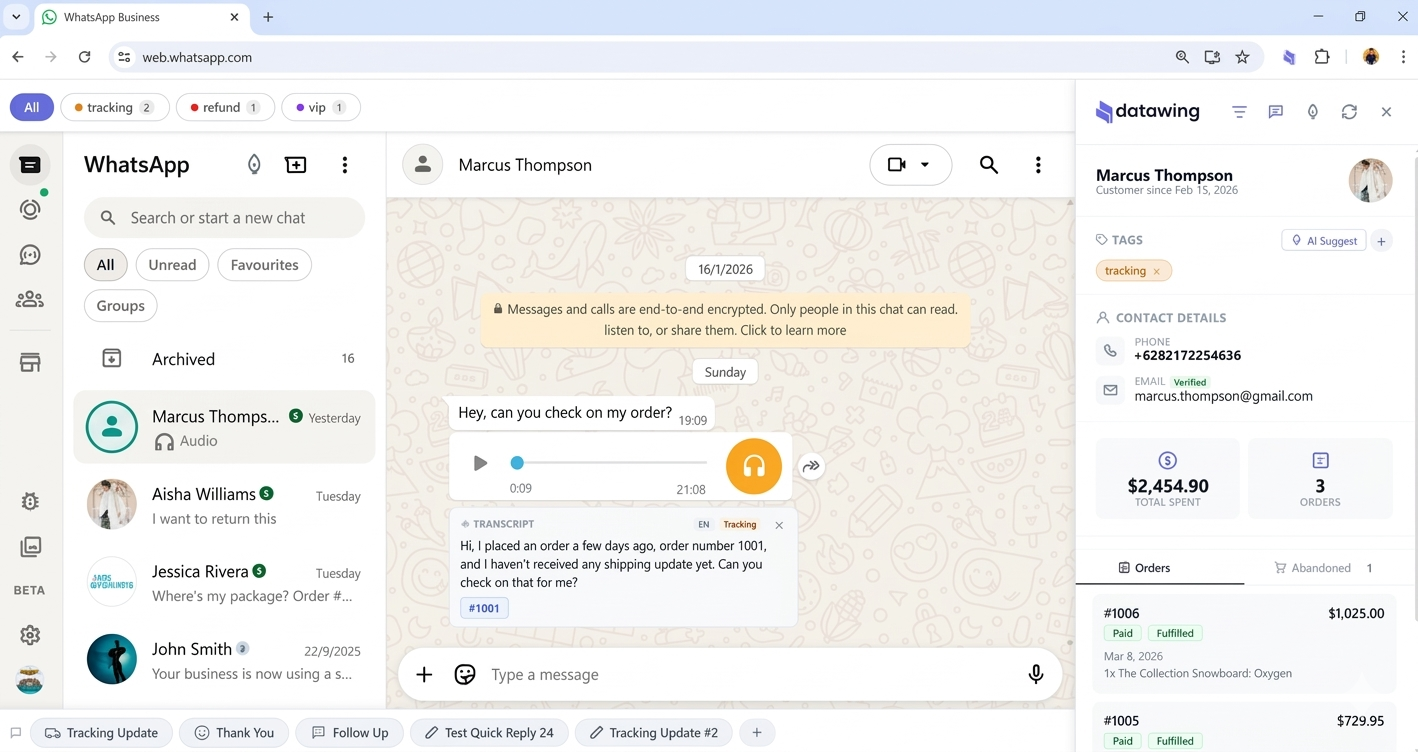Open the datawing messages icon
The width and height of the screenshot is (1418, 752).
1275,112
